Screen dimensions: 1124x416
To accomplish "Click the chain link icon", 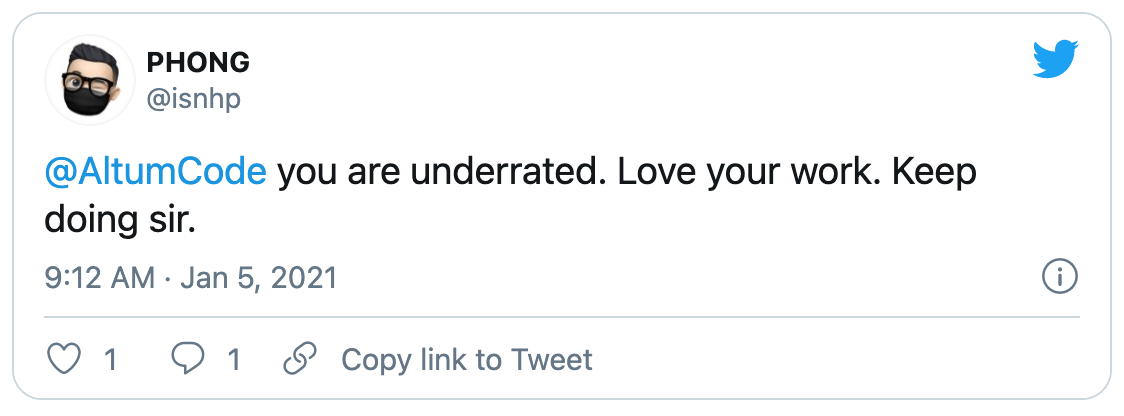I will click(300, 359).
